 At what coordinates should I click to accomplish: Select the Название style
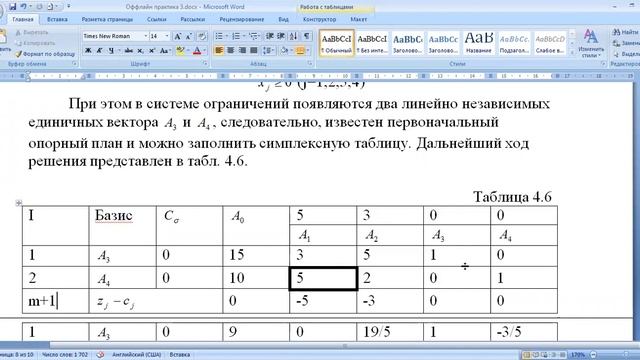[x=479, y=43]
